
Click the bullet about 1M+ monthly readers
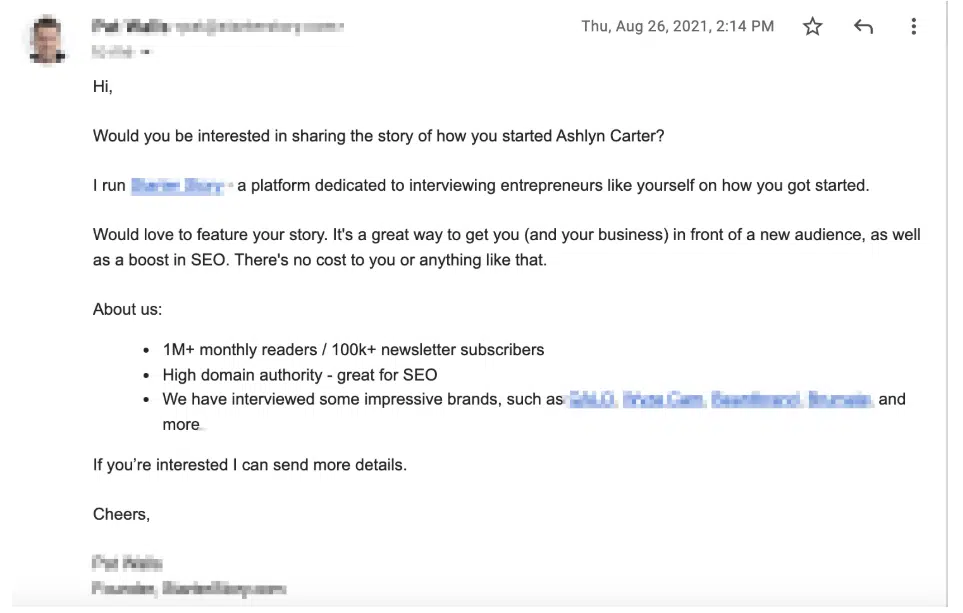(x=353, y=349)
